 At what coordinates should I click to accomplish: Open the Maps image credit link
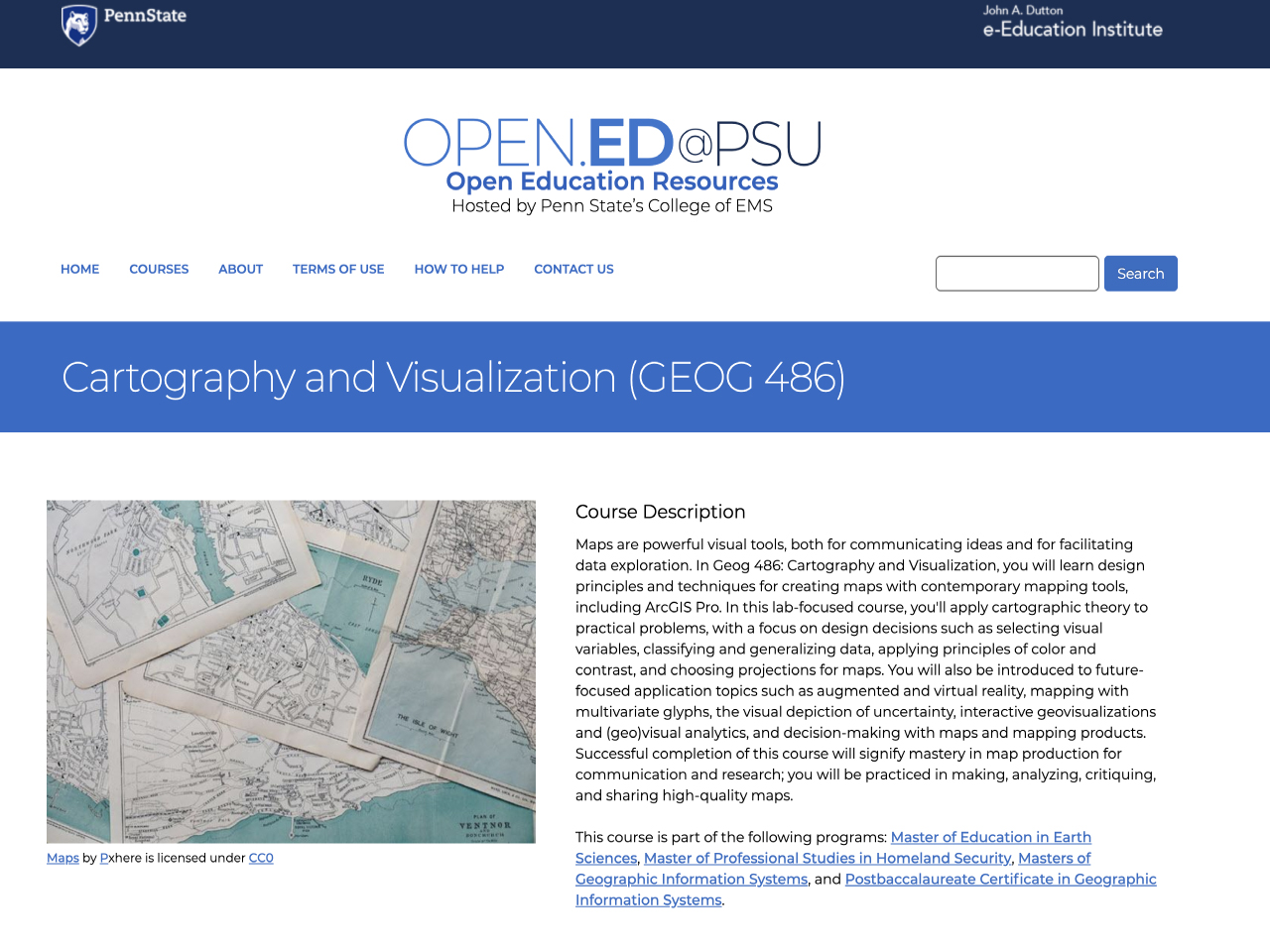pos(63,858)
